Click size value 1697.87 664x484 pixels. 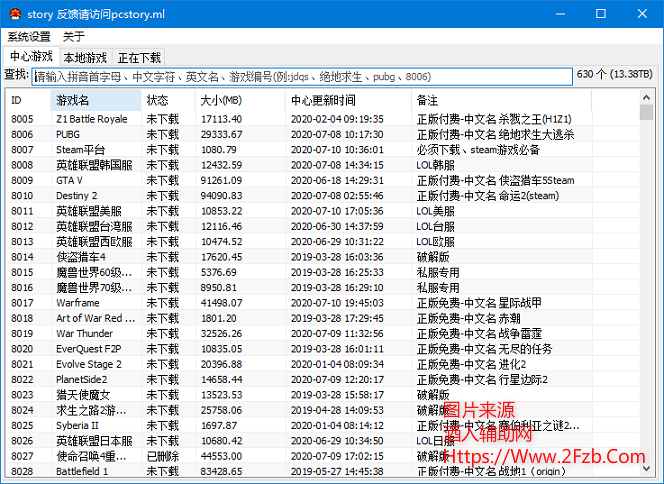219,426
